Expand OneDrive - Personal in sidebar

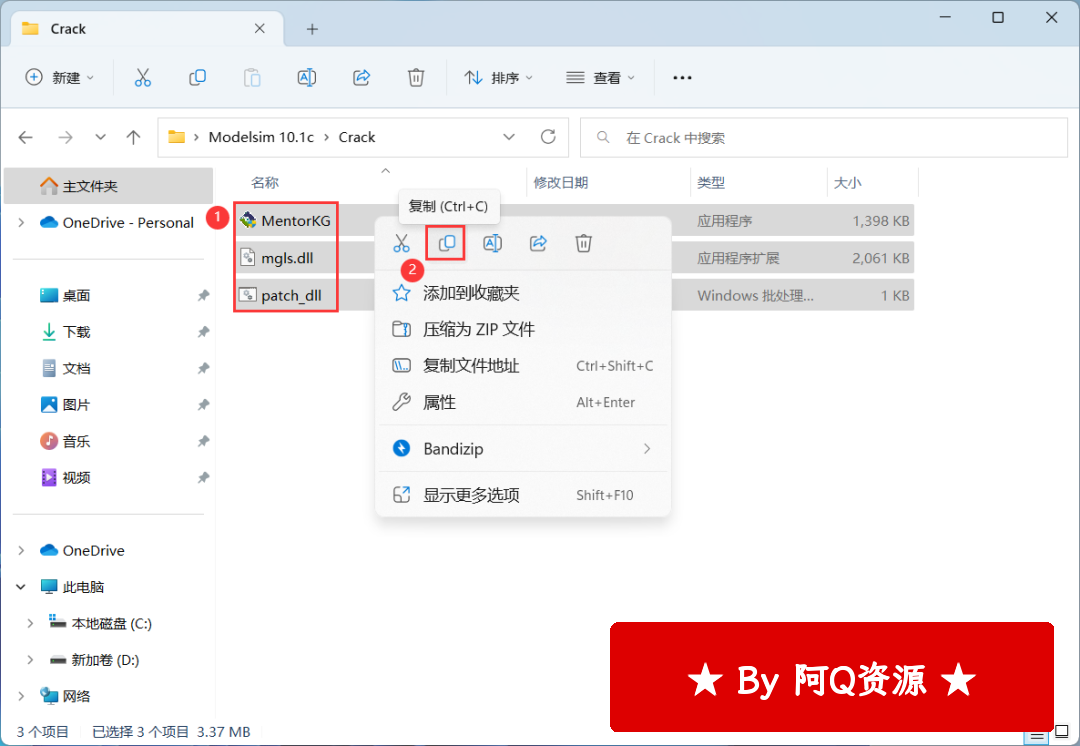21,222
